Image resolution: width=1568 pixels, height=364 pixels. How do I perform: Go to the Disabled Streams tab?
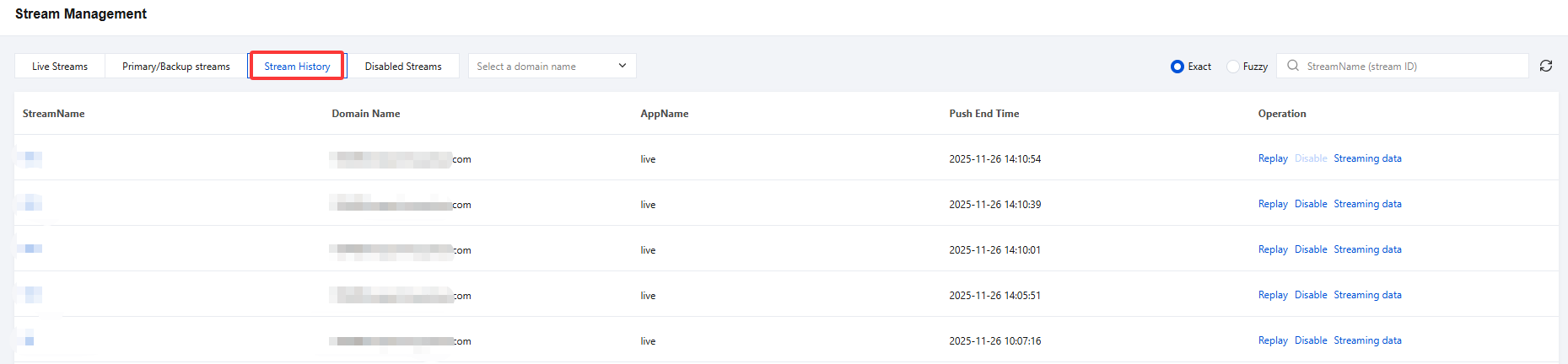tap(403, 67)
